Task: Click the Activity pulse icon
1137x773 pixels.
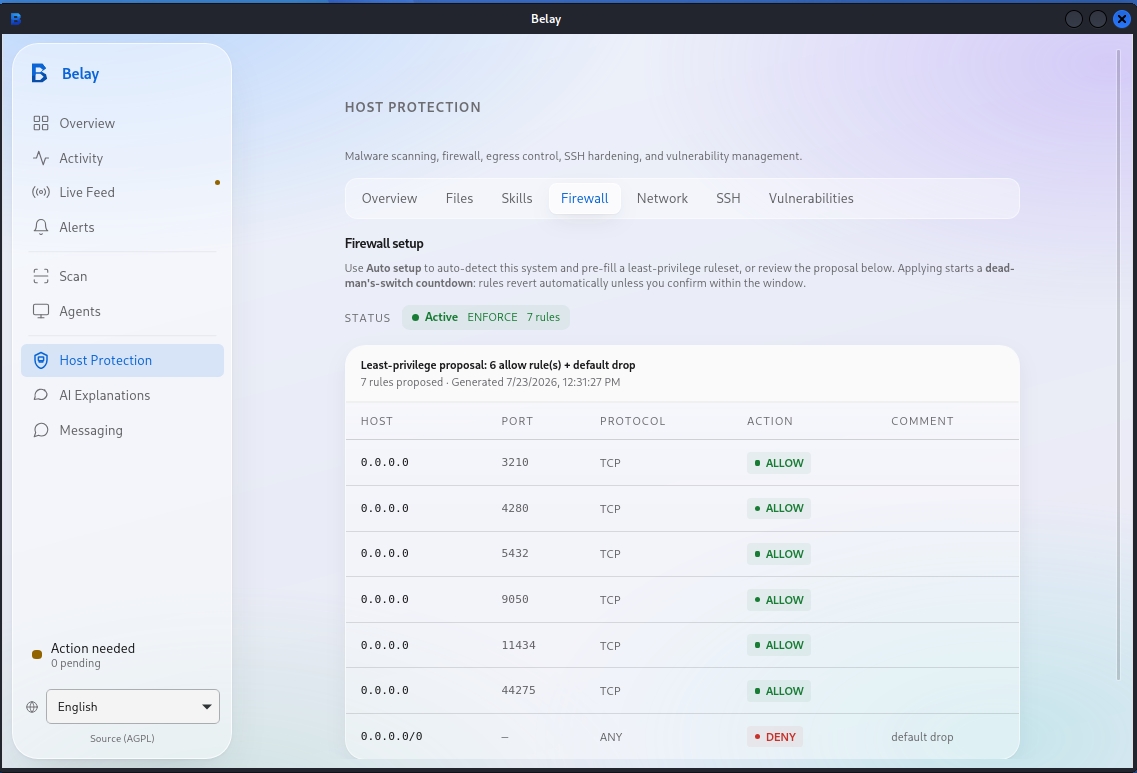Action: click(x=41, y=158)
